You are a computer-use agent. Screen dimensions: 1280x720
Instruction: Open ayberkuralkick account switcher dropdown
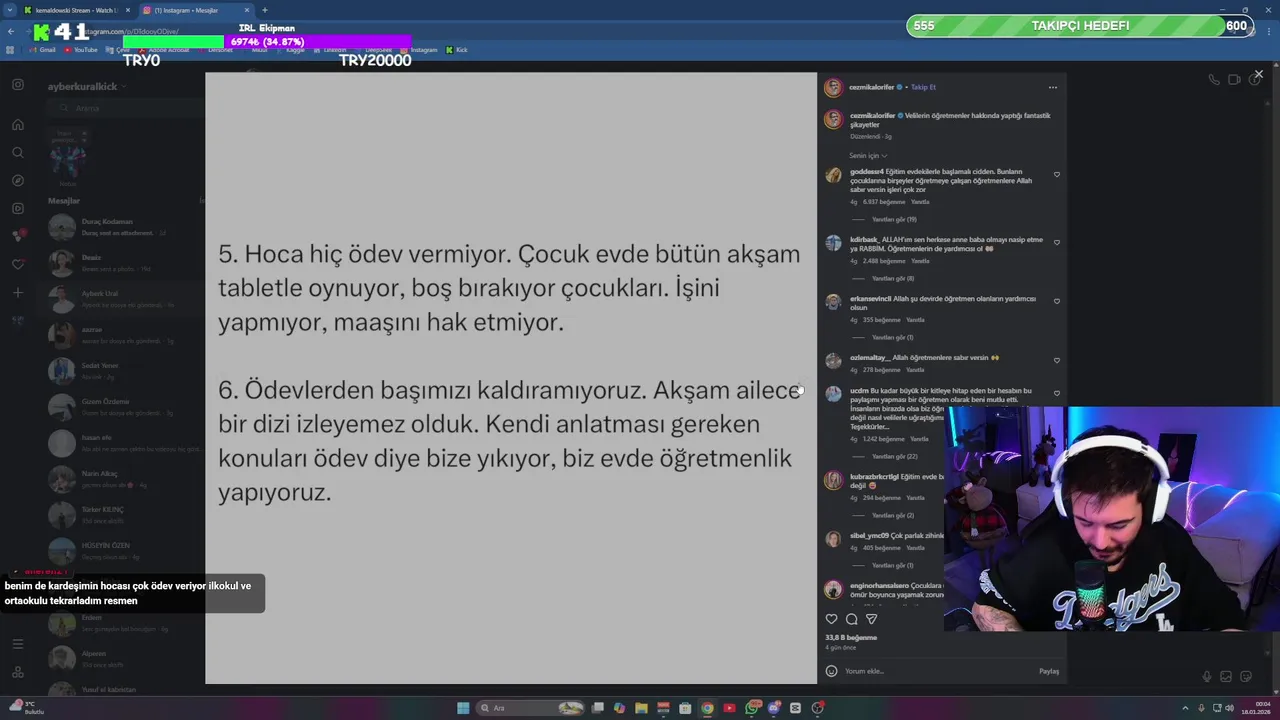click(x=87, y=87)
